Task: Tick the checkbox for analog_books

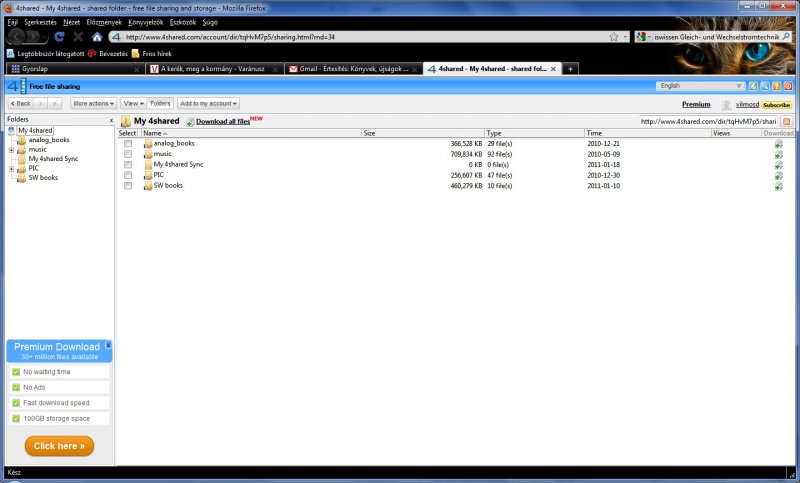Action: [128, 144]
